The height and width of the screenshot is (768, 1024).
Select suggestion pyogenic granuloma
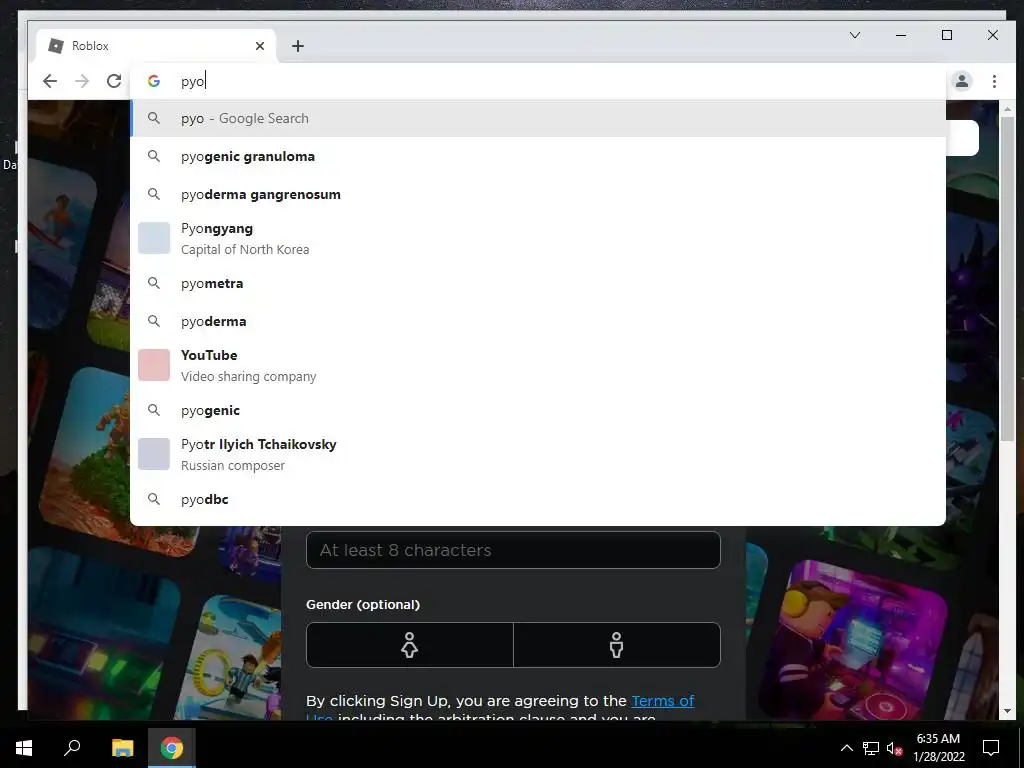538,156
